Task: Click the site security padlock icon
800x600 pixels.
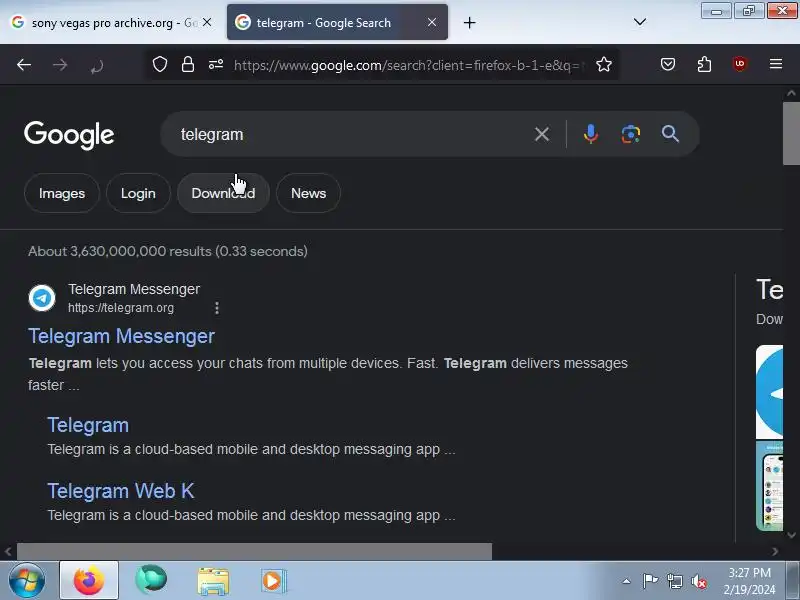Action: click(x=188, y=64)
